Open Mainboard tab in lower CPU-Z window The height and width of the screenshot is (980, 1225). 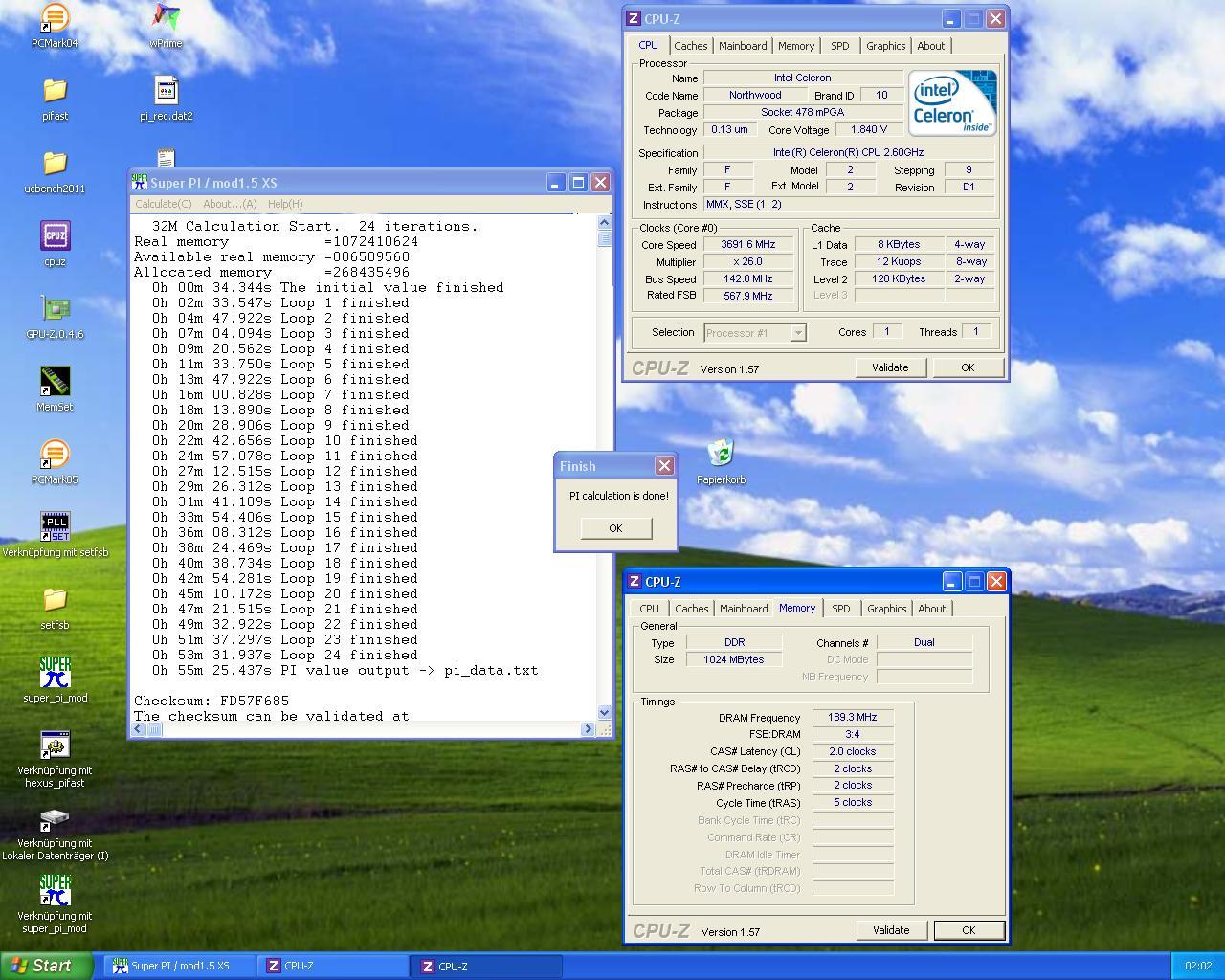(x=744, y=609)
